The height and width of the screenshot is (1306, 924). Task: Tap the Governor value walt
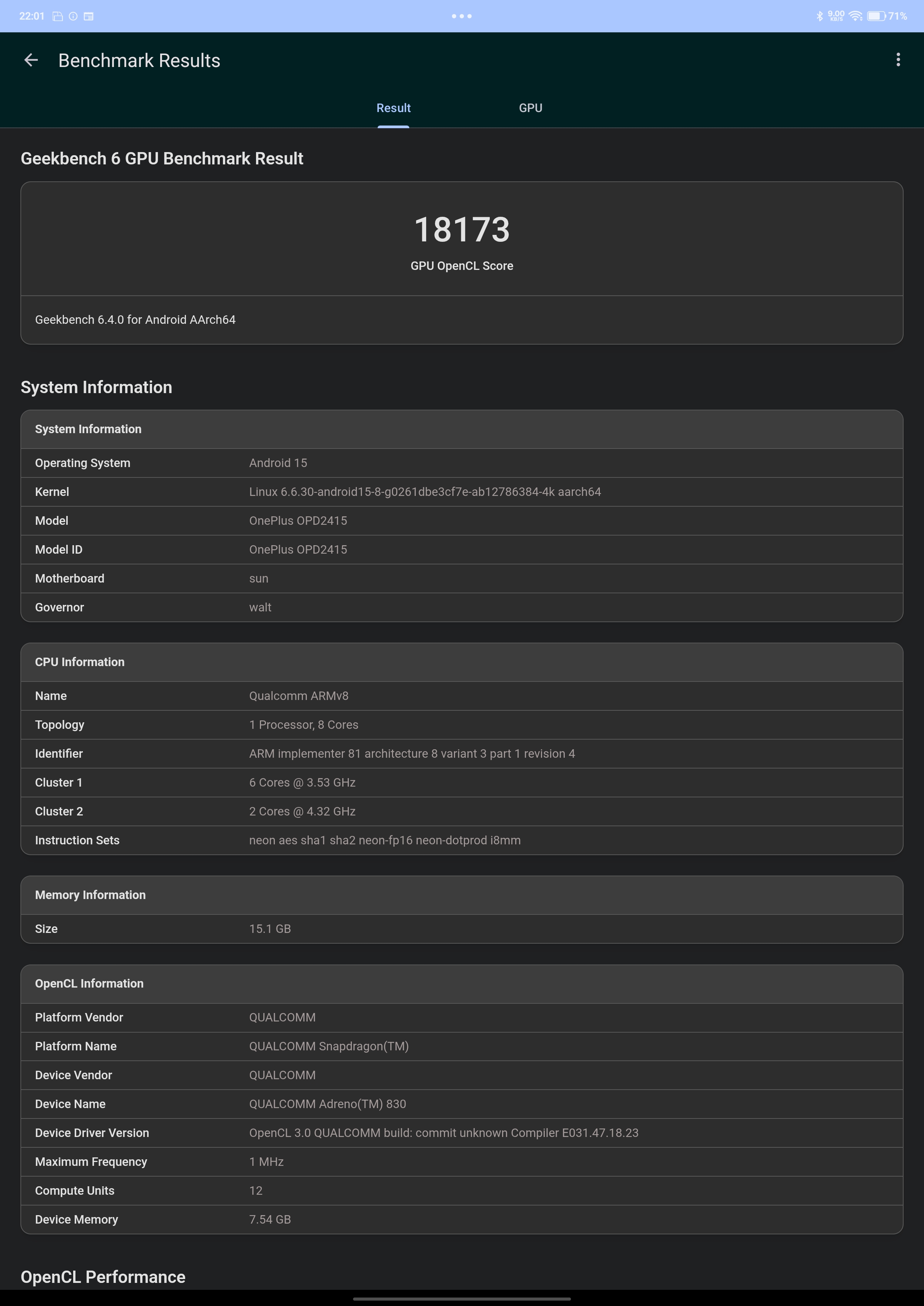[260, 607]
